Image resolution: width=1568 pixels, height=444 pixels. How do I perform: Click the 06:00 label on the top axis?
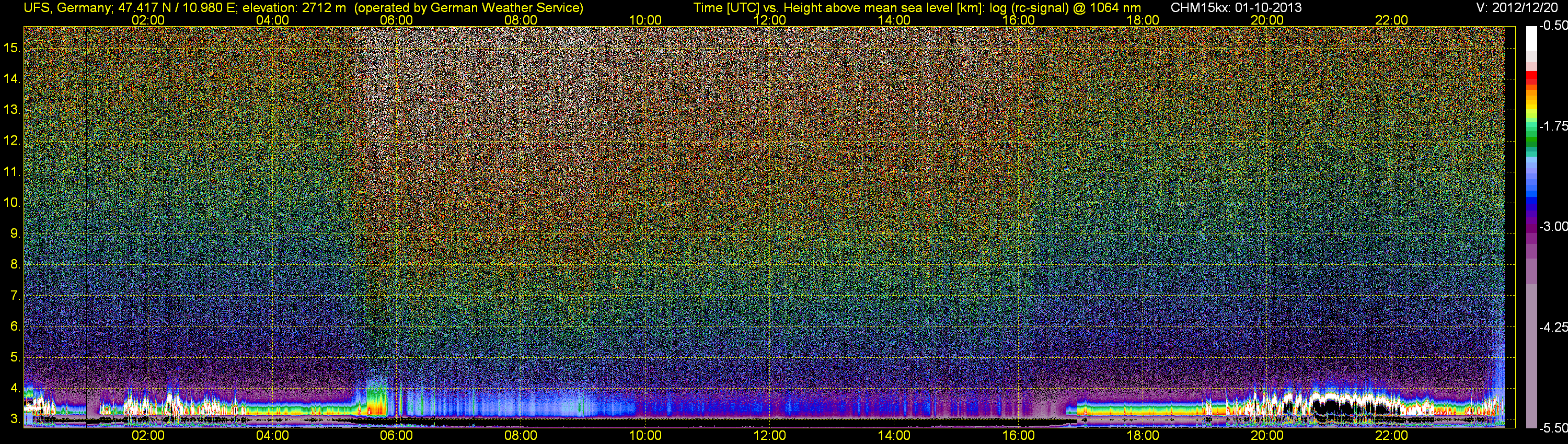point(396,20)
